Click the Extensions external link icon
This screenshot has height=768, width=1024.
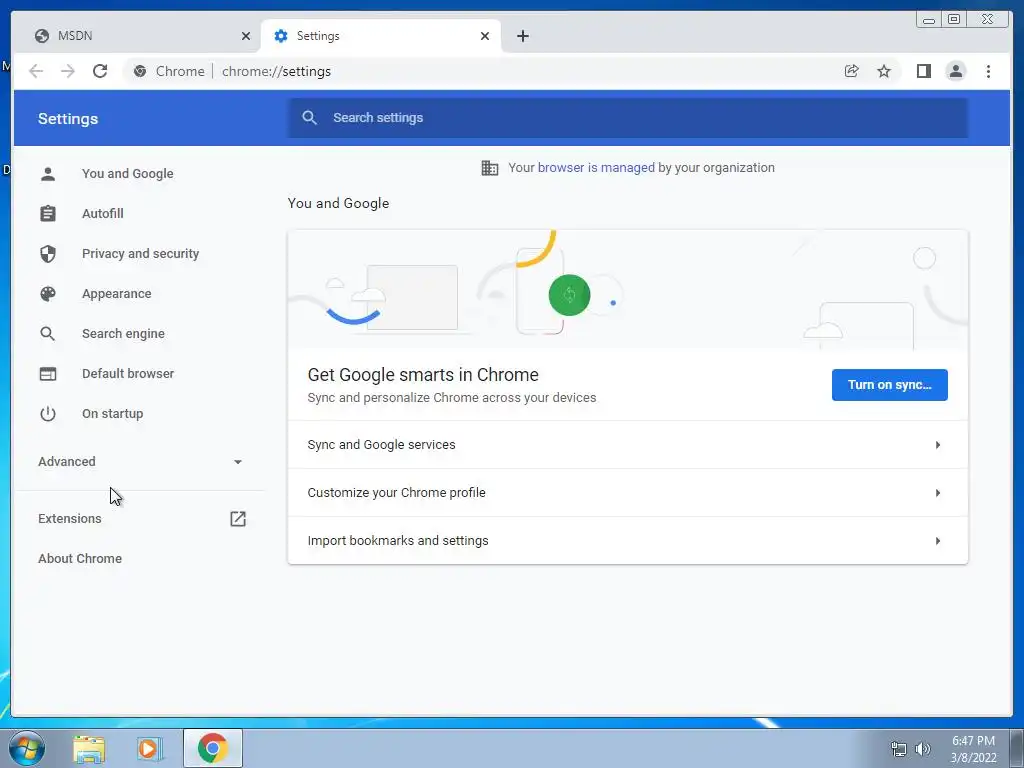click(238, 519)
